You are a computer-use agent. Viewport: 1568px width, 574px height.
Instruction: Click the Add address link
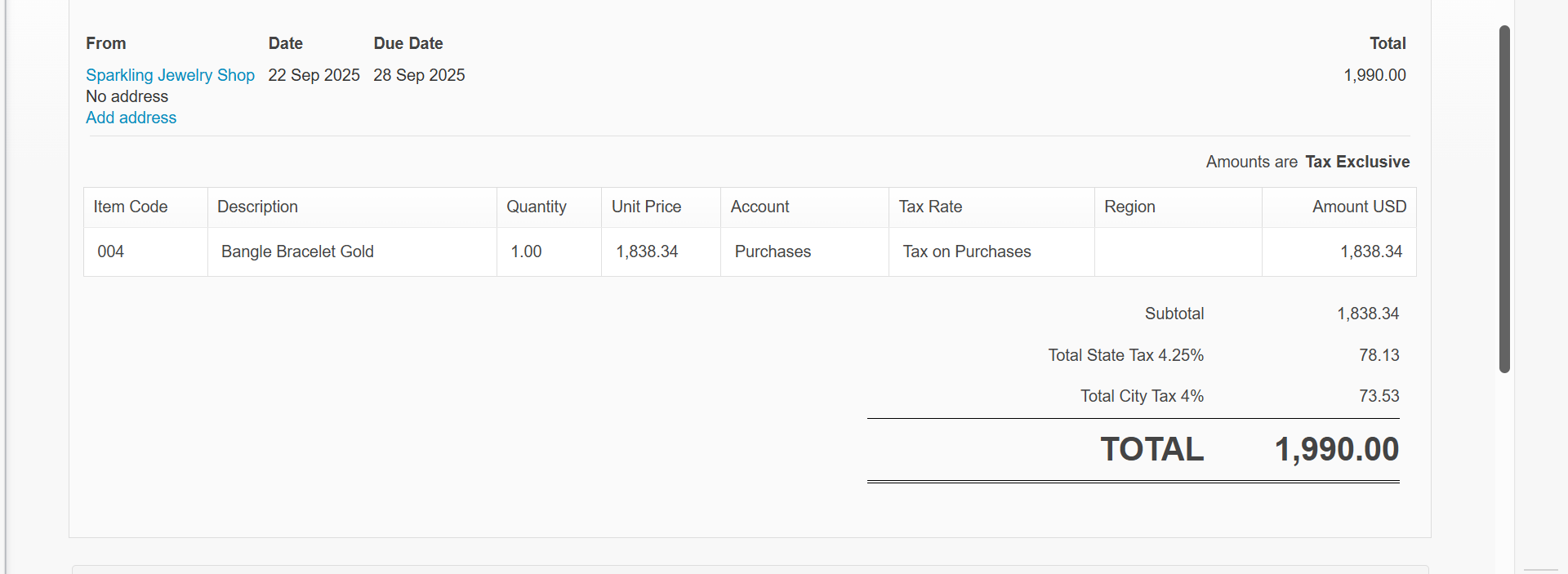(131, 118)
